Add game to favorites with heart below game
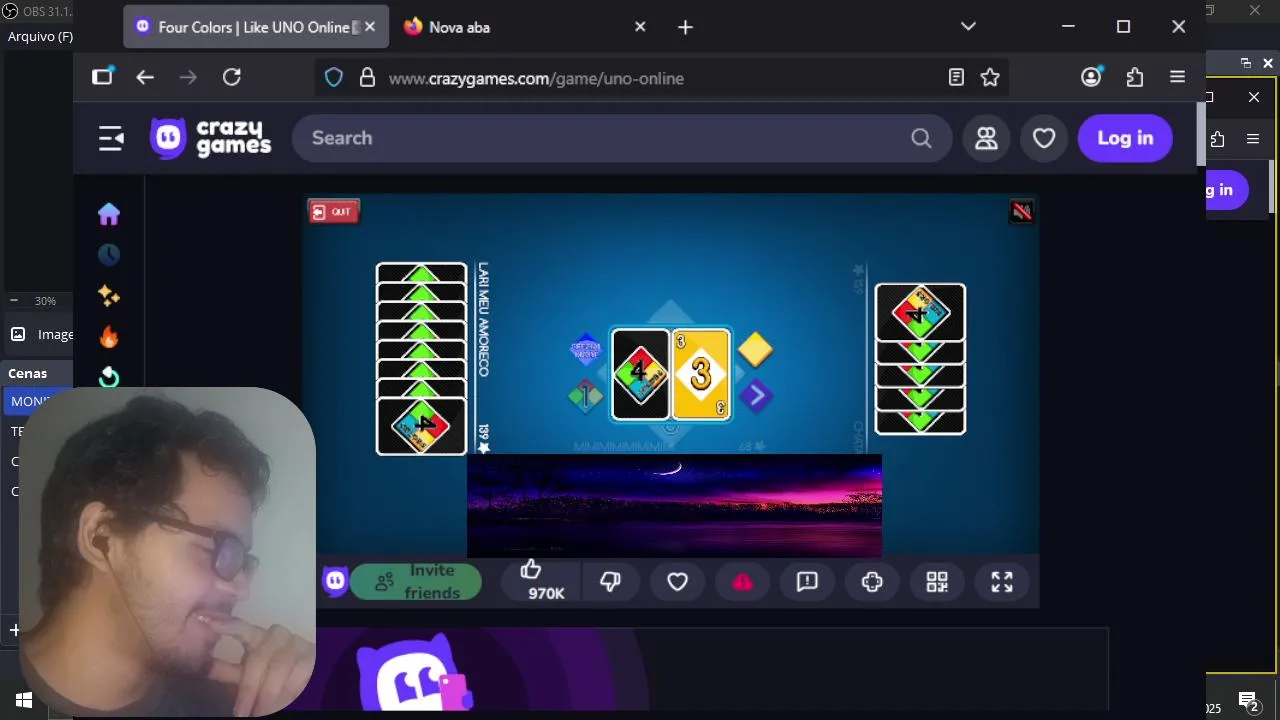 point(677,582)
